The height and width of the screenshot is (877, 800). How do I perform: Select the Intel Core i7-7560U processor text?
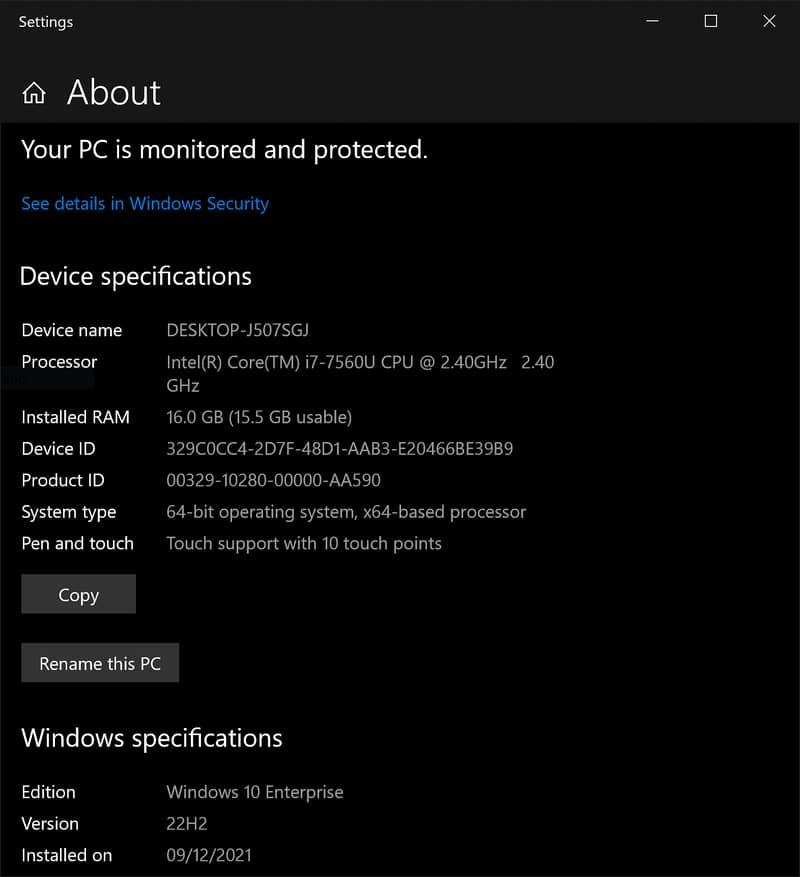336,362
